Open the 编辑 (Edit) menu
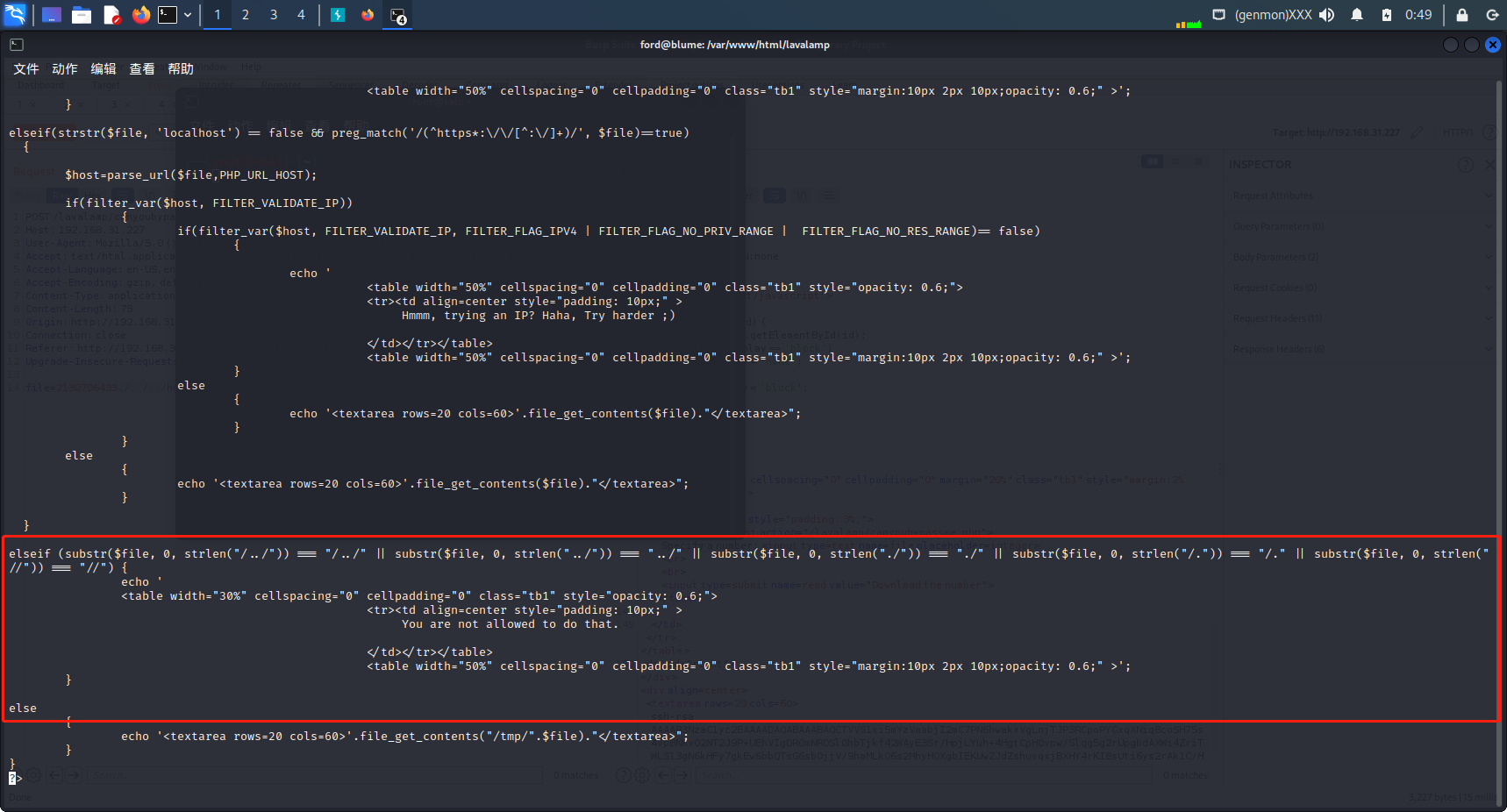Screen dimensions: 1507x812 104,69
